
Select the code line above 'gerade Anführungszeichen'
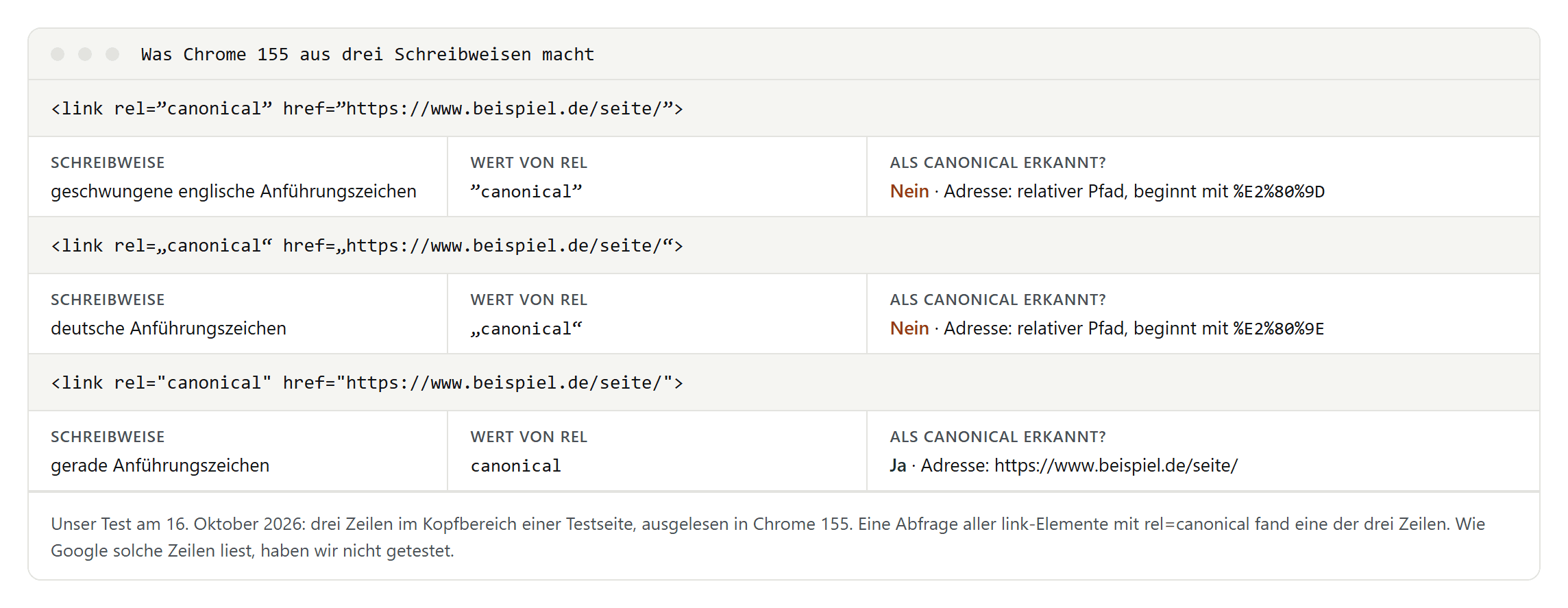coord(367,382)
